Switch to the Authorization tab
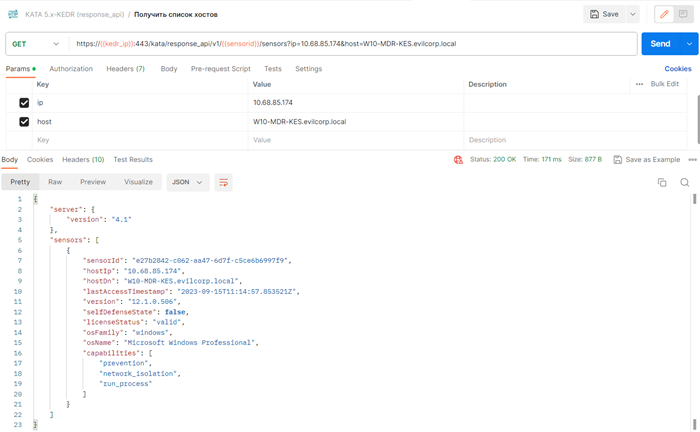Viewport: 700px width, 432px height. point(71,69)
